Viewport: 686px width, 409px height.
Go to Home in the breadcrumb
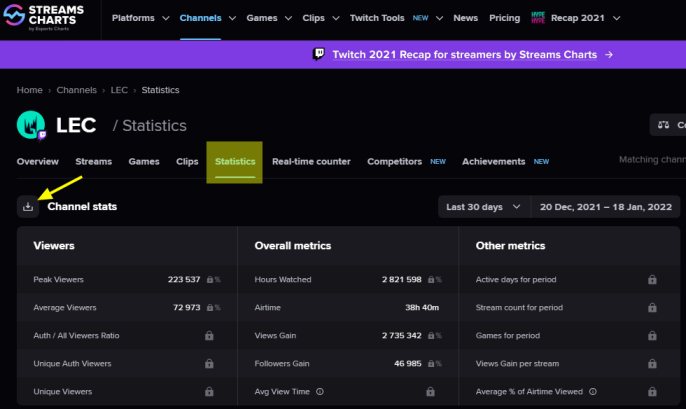[x=30, y=90]
